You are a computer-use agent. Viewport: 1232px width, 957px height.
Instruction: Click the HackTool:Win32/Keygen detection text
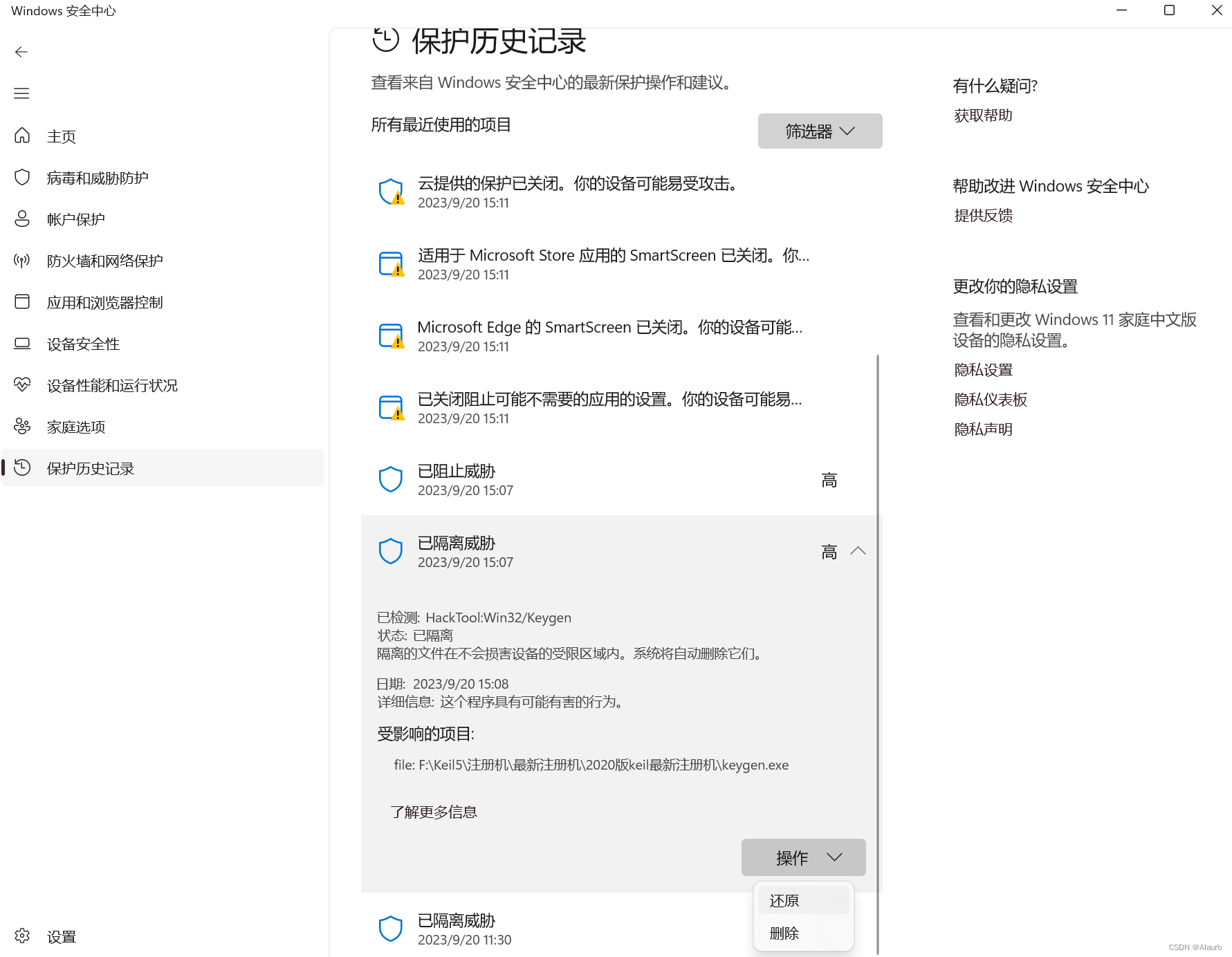point(498,617)
